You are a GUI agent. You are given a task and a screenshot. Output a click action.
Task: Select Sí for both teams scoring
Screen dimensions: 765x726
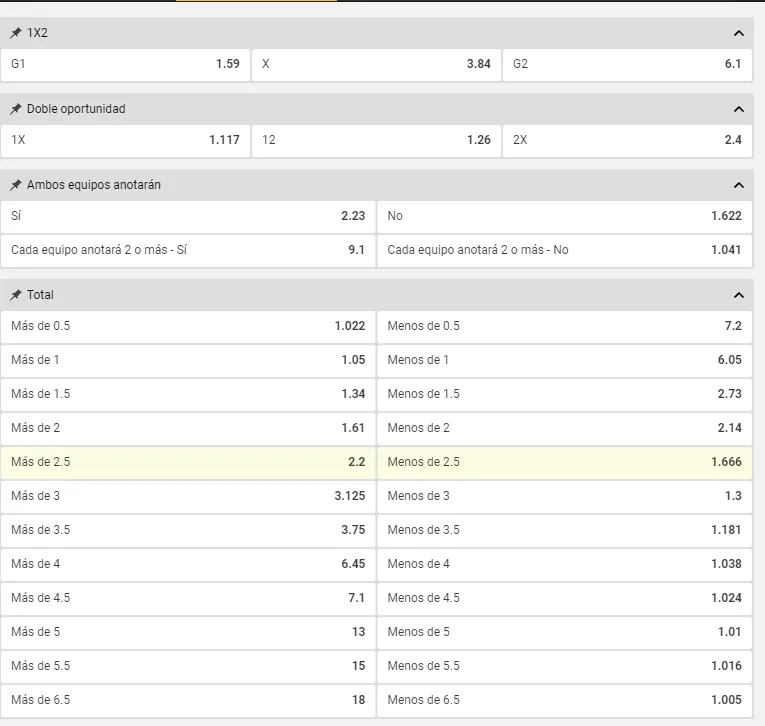point(188,216)
